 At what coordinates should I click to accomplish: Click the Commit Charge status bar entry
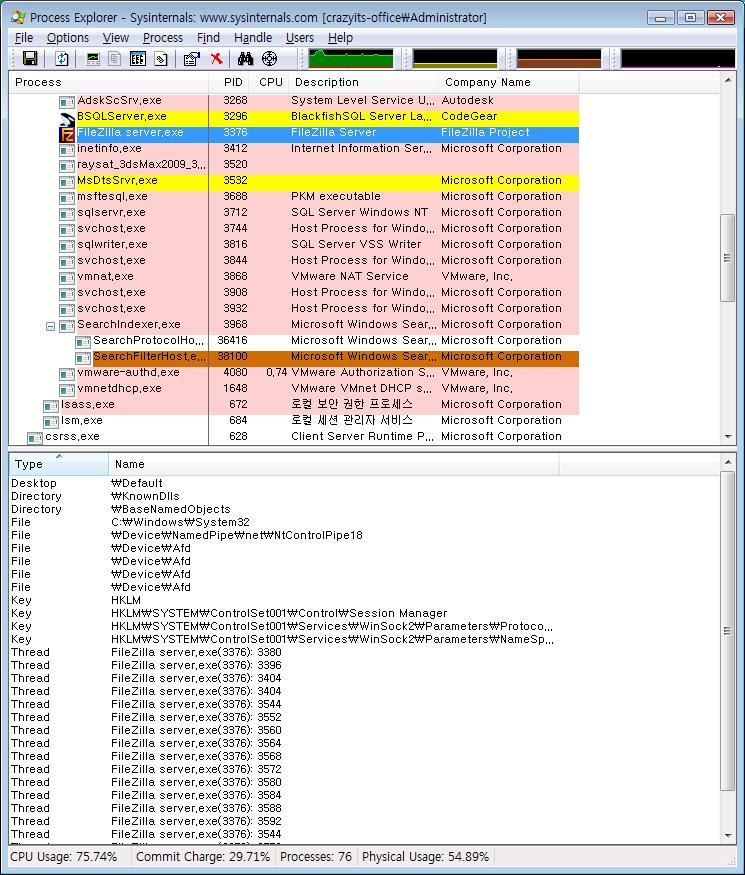click(203, 857)
